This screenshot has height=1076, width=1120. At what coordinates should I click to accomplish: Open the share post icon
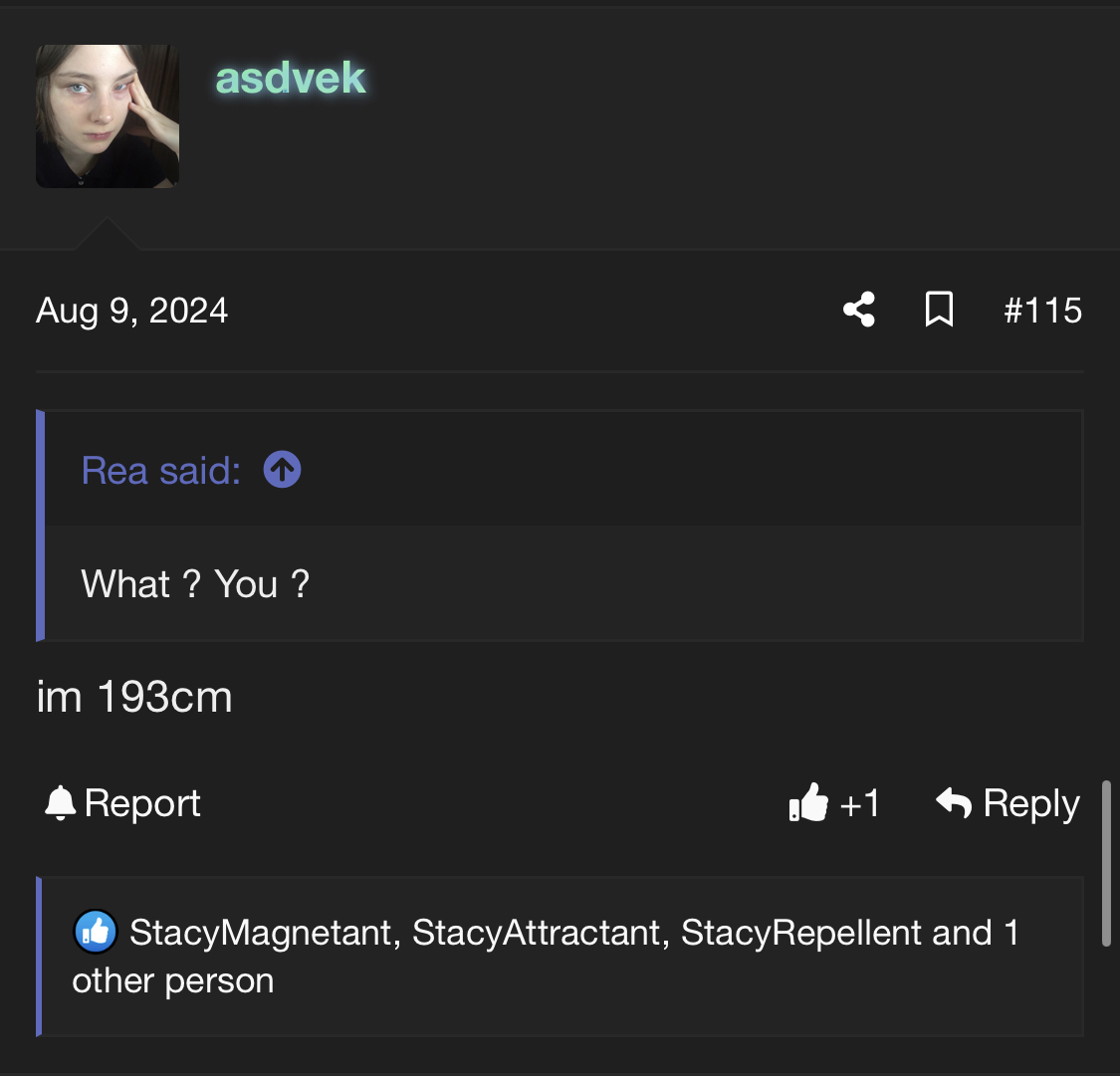(x=858, y=310)
